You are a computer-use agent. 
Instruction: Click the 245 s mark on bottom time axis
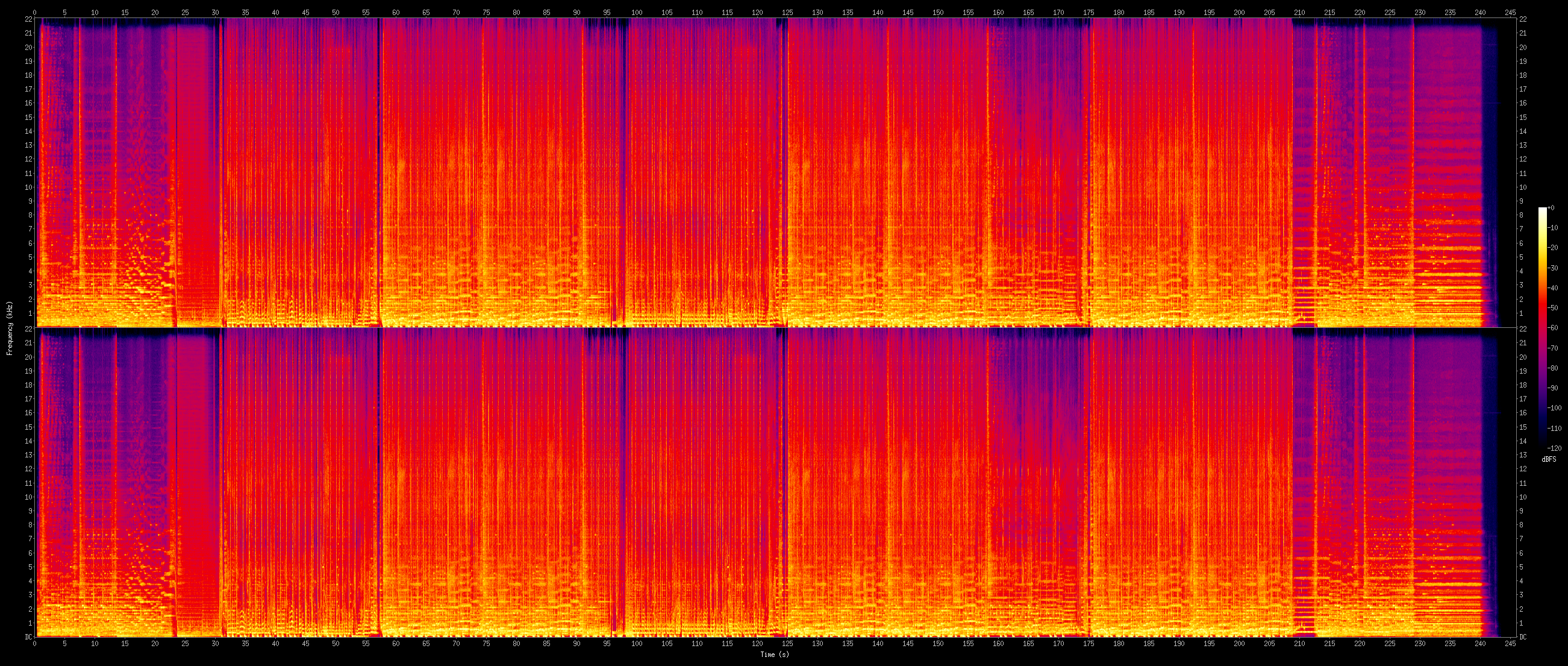(x=1510, y=645)
